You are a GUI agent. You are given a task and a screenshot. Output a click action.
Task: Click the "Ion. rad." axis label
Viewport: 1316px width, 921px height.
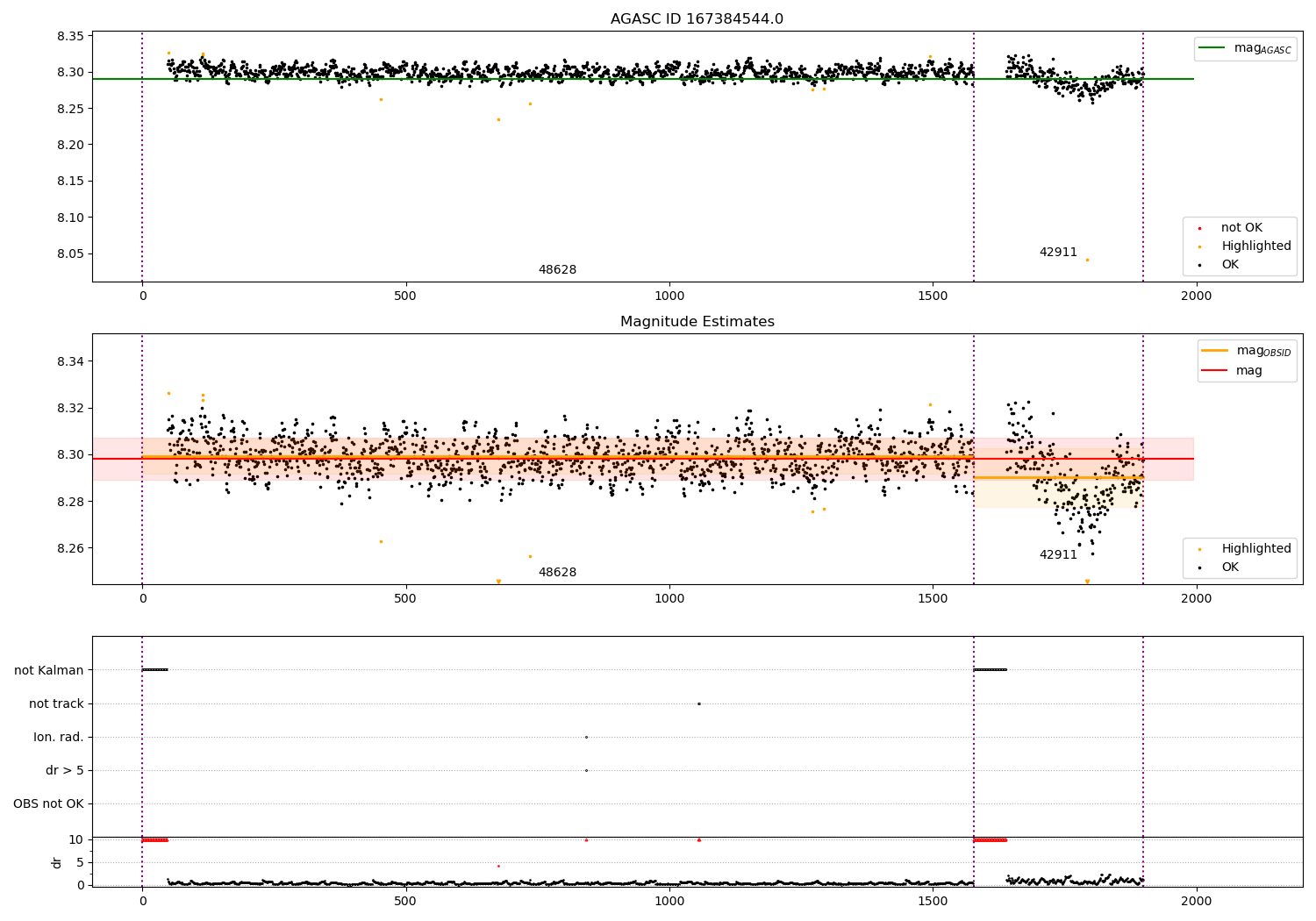click(x=59, y=737)
